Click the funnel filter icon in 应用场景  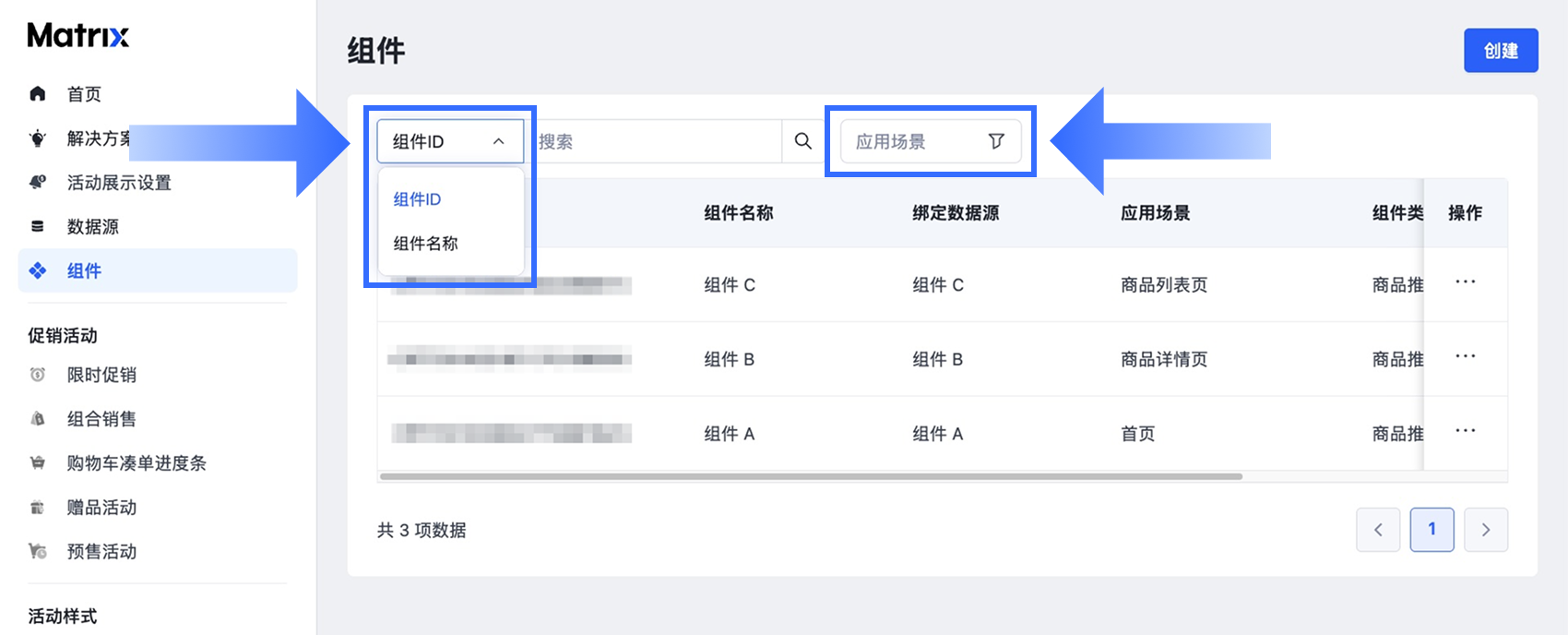[x=996, y=141]
